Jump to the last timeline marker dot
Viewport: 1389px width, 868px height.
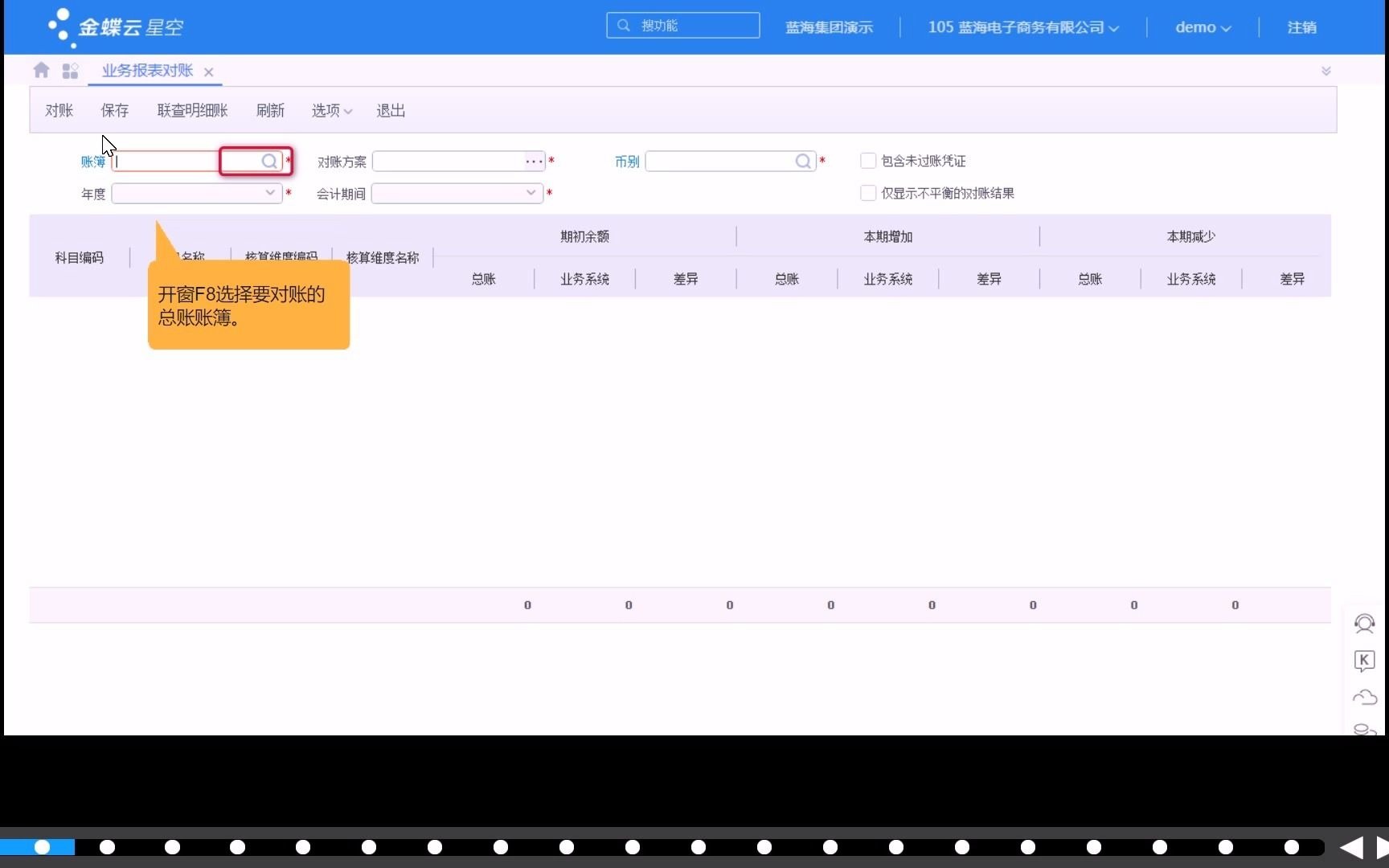point(1291,847)
